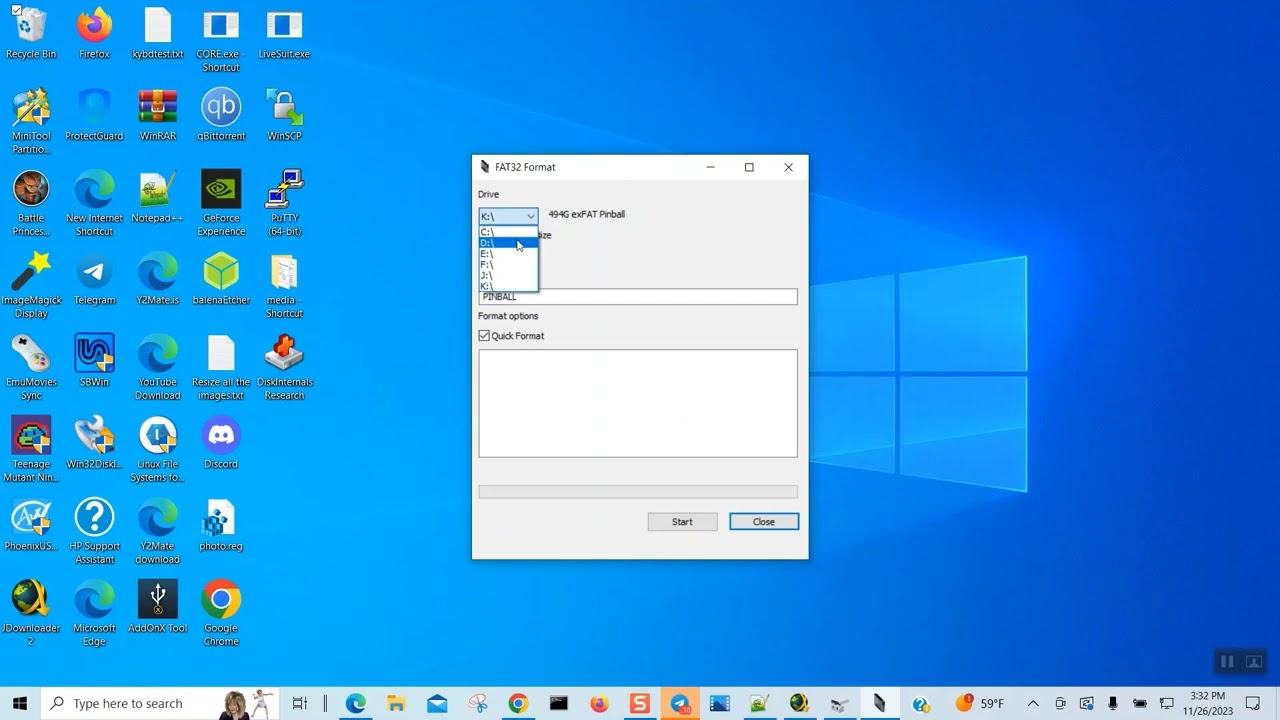This screenshot has width=1280, height=720.
Task: Click the PINBALL volume label field
Action: click(x=638, y=297)
